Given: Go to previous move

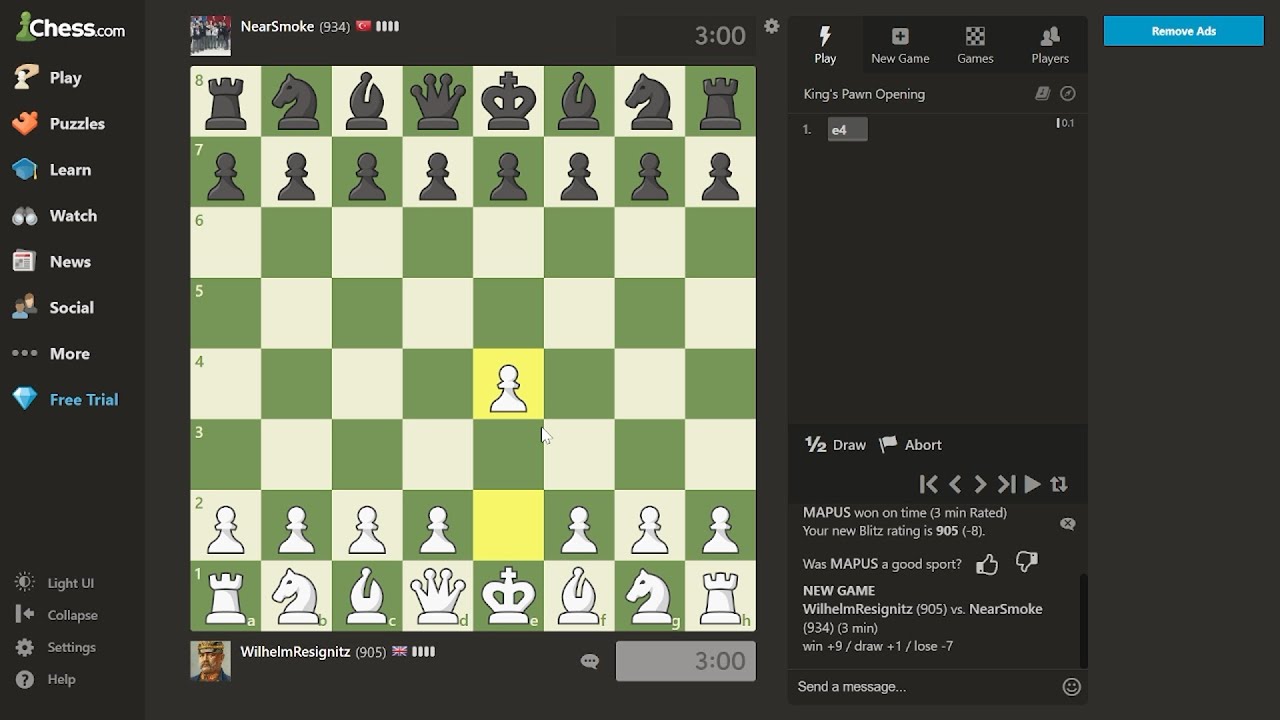Looking at the screenshot, I should pos(955,484).
